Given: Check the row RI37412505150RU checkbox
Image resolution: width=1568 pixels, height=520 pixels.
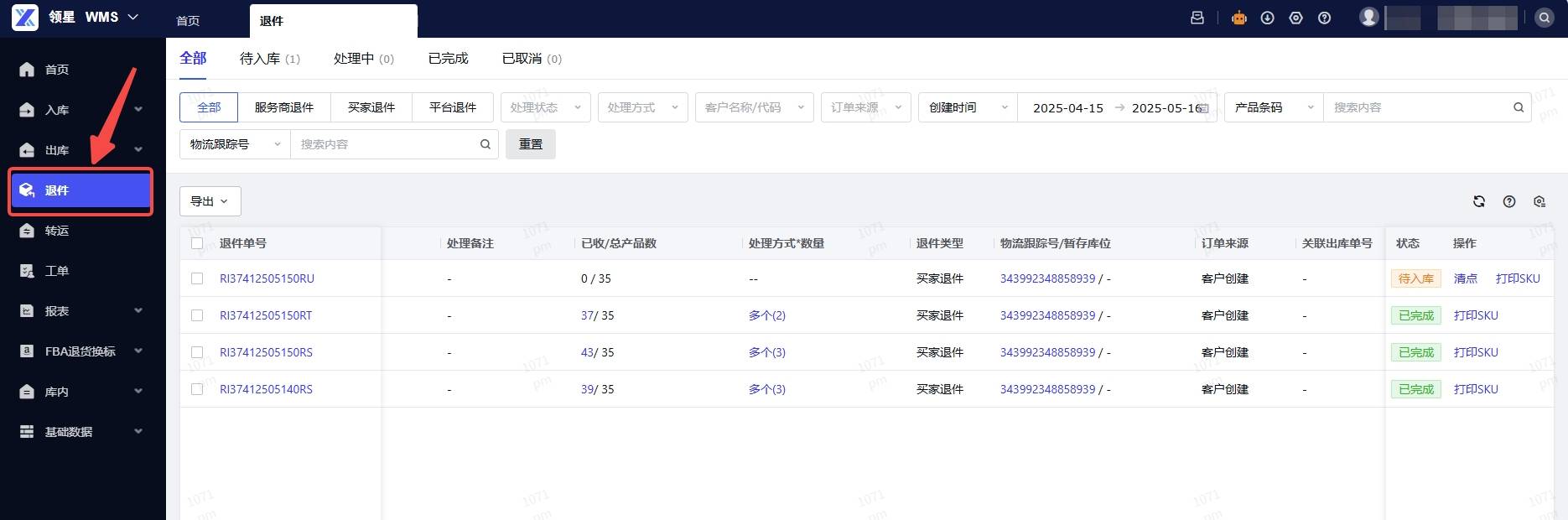Looking at the screenshot, I should tap(197, 278).
